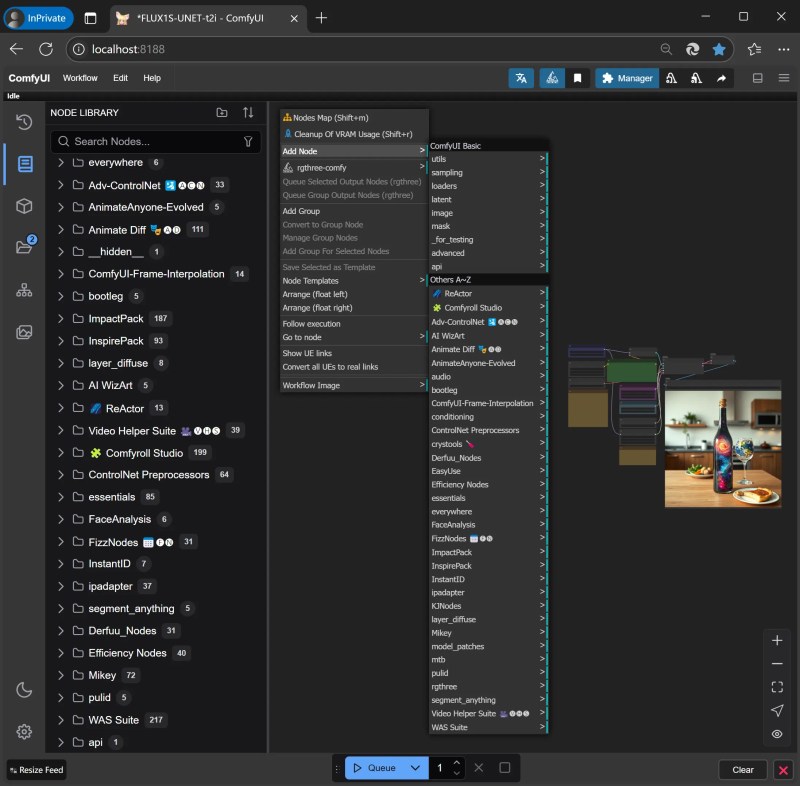Open the Model Library cube icon
Image resolution: width=800 pixels, height=786 pixels.
coord(24,206)
